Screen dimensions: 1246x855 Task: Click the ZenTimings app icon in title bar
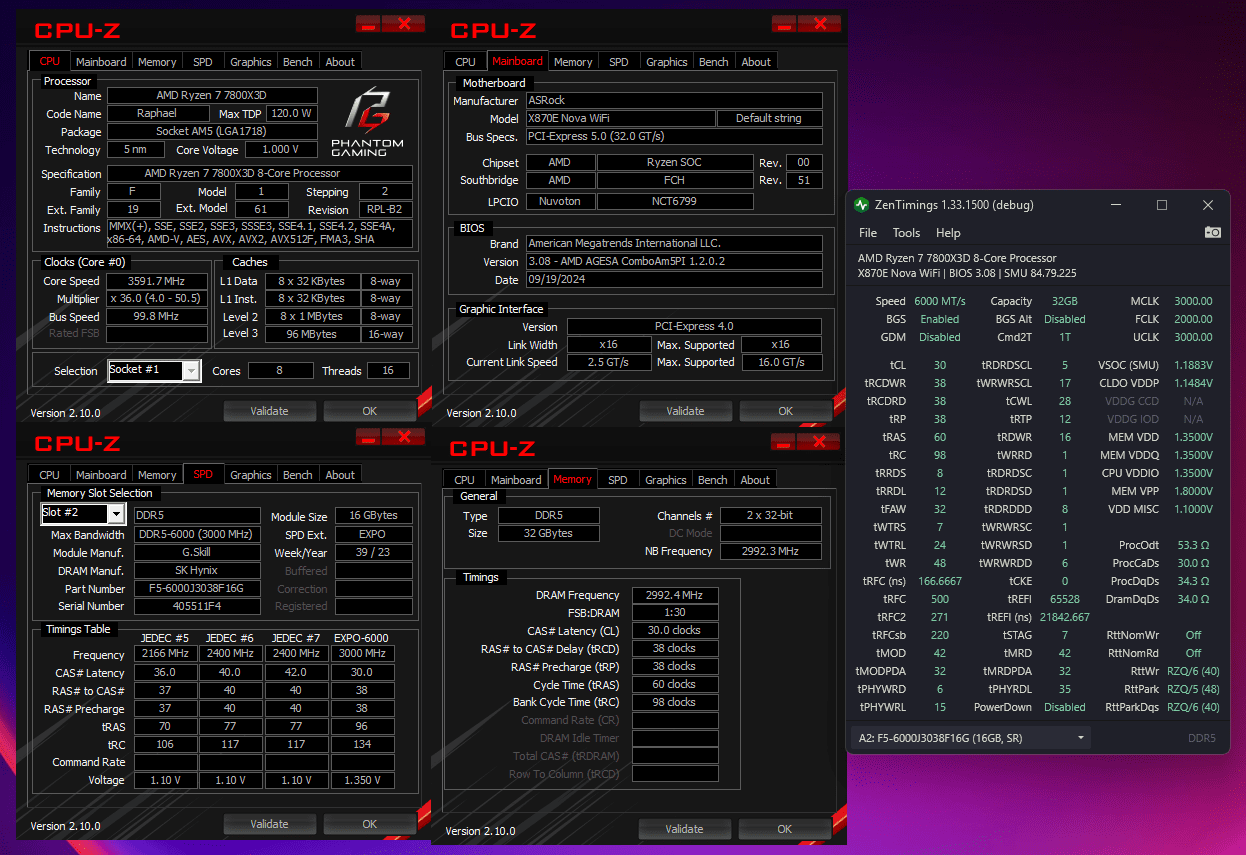click(x=862, y=205)
